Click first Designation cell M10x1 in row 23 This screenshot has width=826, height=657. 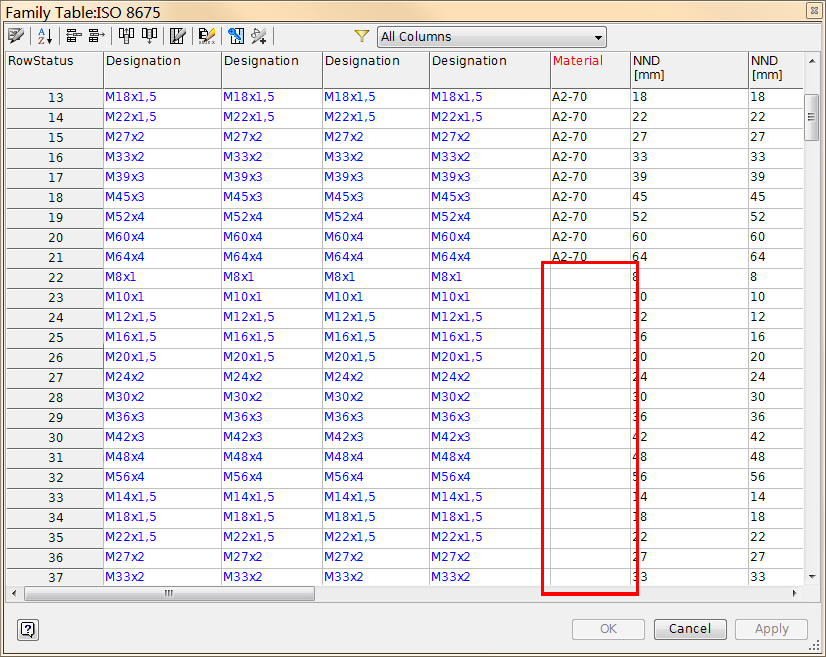tap(163, 297)
